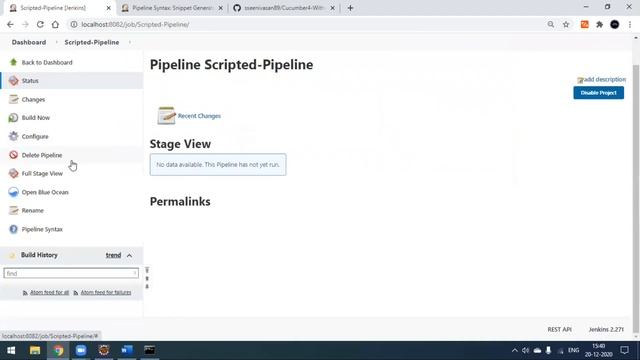The image size is (640, 360).
Task: Open Chrome's three-dot menu
Action: coord(630,24)
